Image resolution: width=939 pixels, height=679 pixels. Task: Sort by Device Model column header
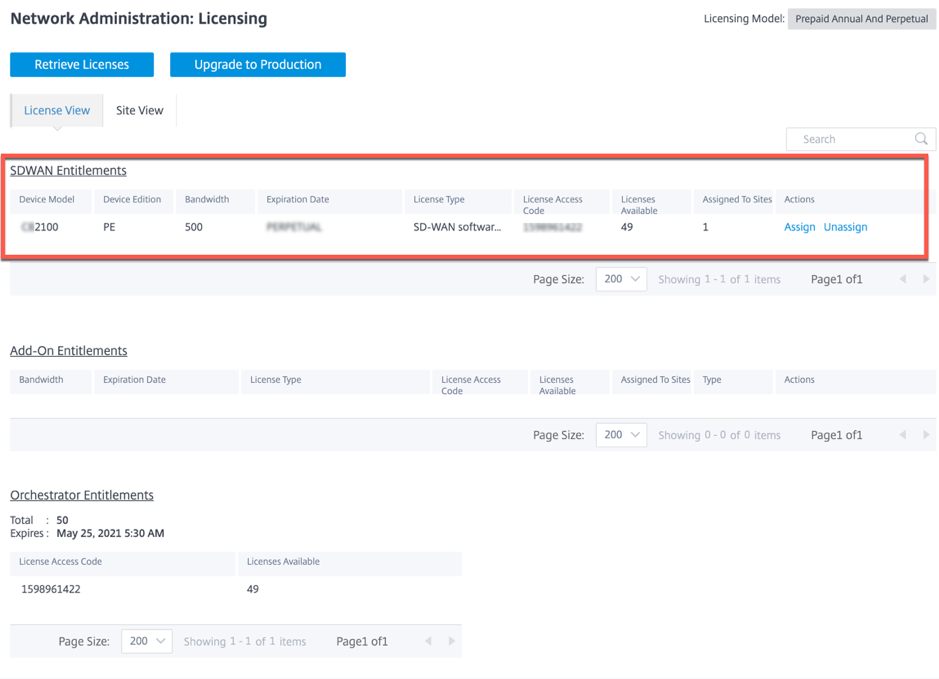click(47, 199)
